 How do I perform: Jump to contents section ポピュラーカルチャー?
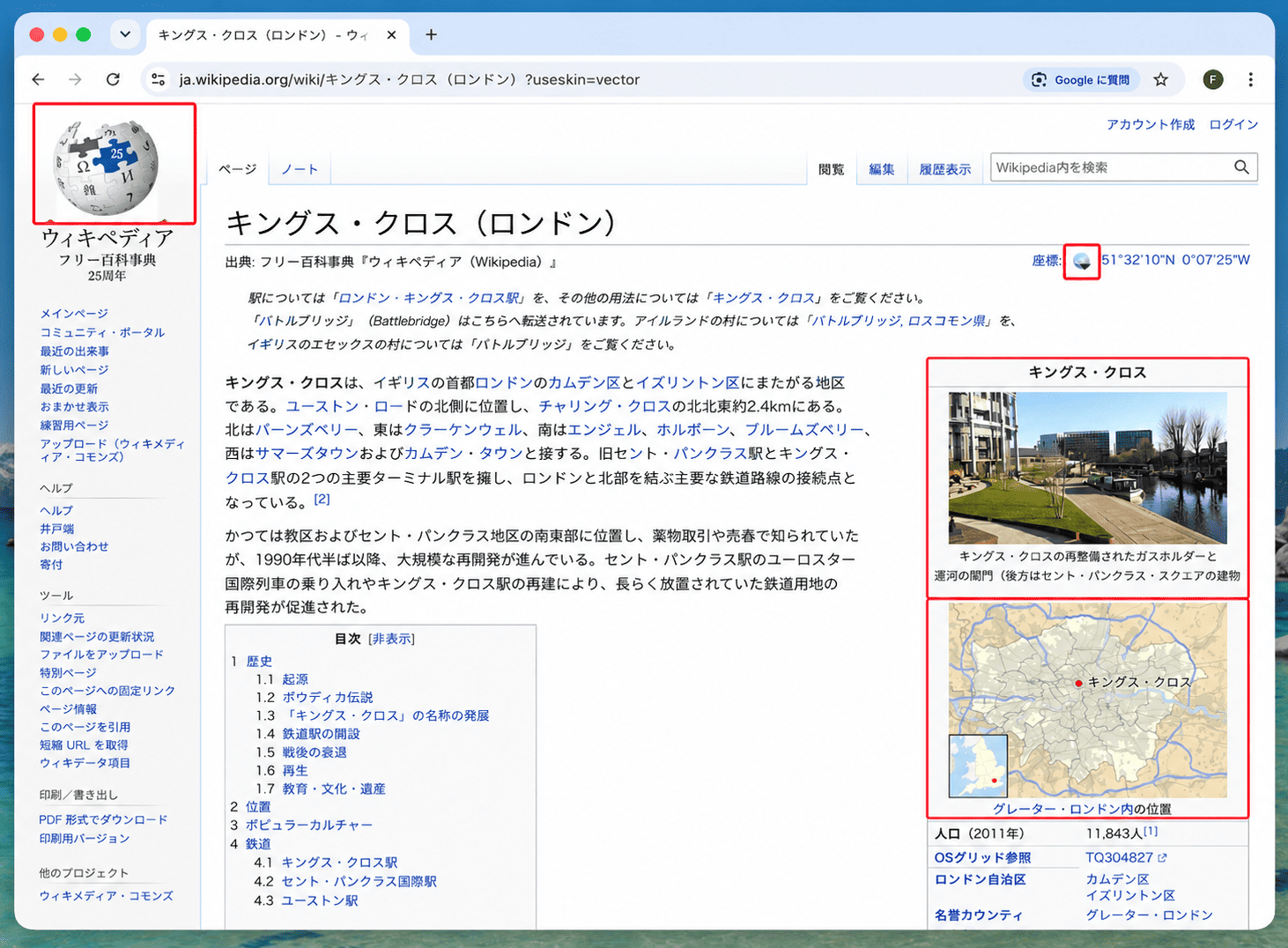point(309,826)
